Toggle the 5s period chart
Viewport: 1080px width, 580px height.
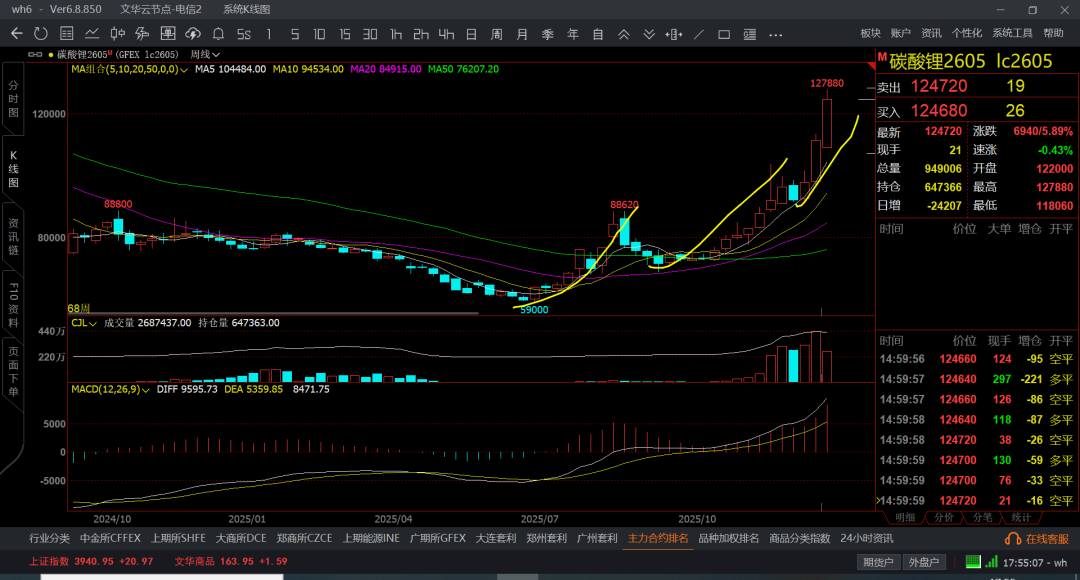[x=243, y=33]
